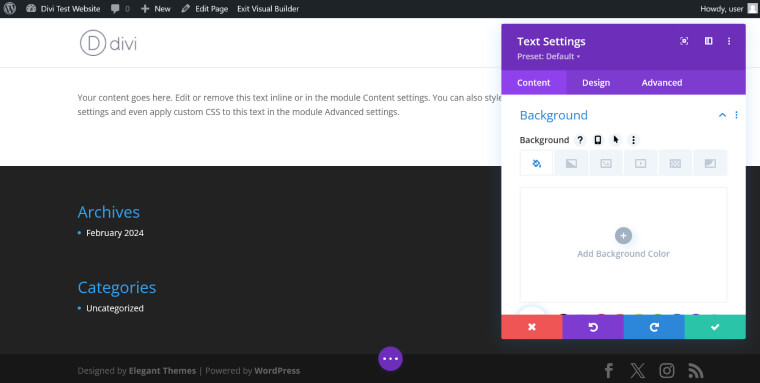Switch to the Design tab
This screenshot has width=760, height=383.
[x=596, y=82]
